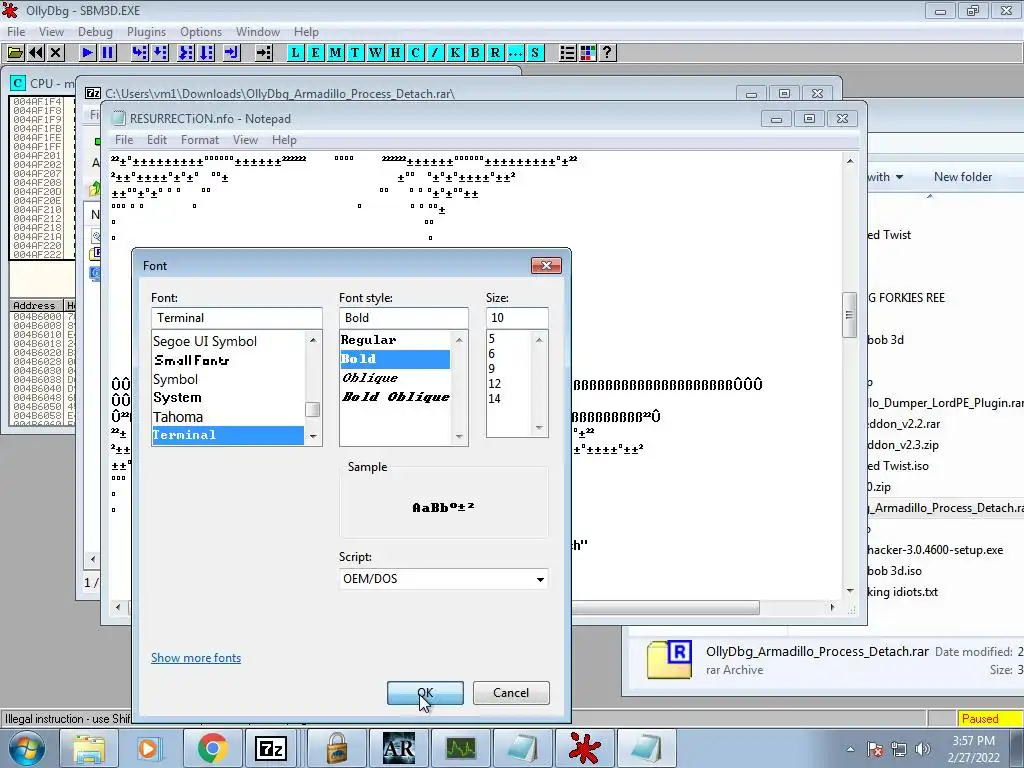Viewport: 1024px width, 768px height.
Task: Select font size 12
Action: tap(494, 384)
